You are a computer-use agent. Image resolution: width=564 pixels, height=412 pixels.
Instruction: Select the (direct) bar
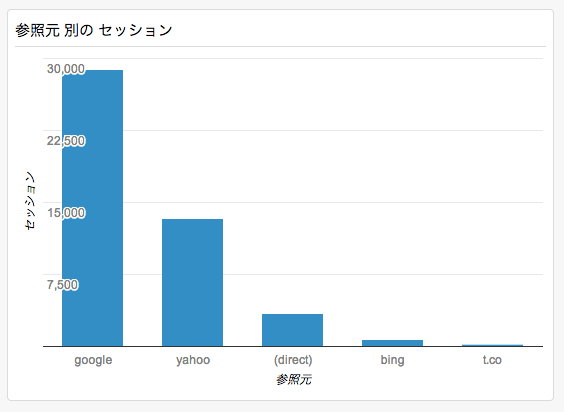(x=292, y=330)
